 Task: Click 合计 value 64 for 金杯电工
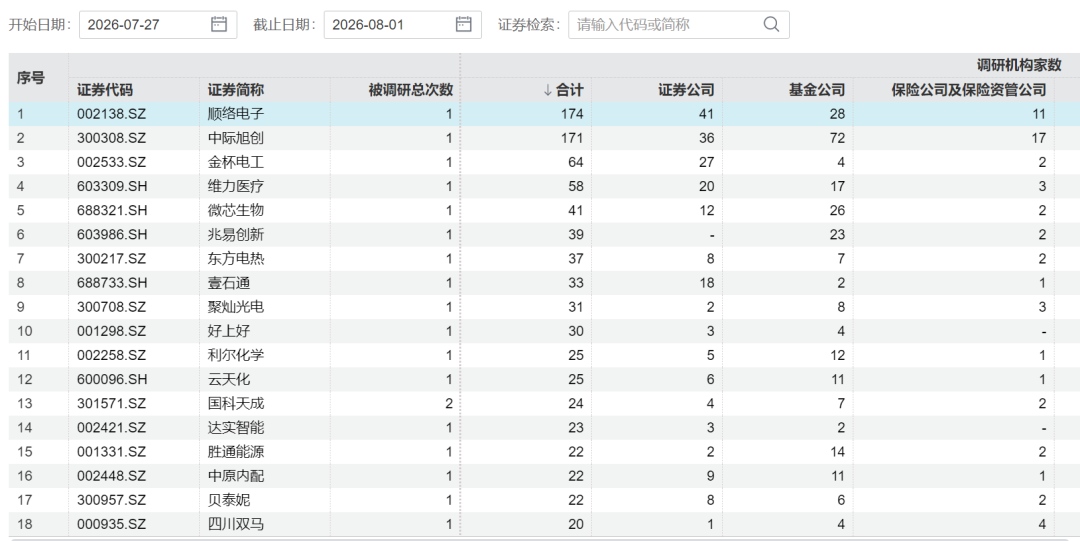(x=575, y=163)
